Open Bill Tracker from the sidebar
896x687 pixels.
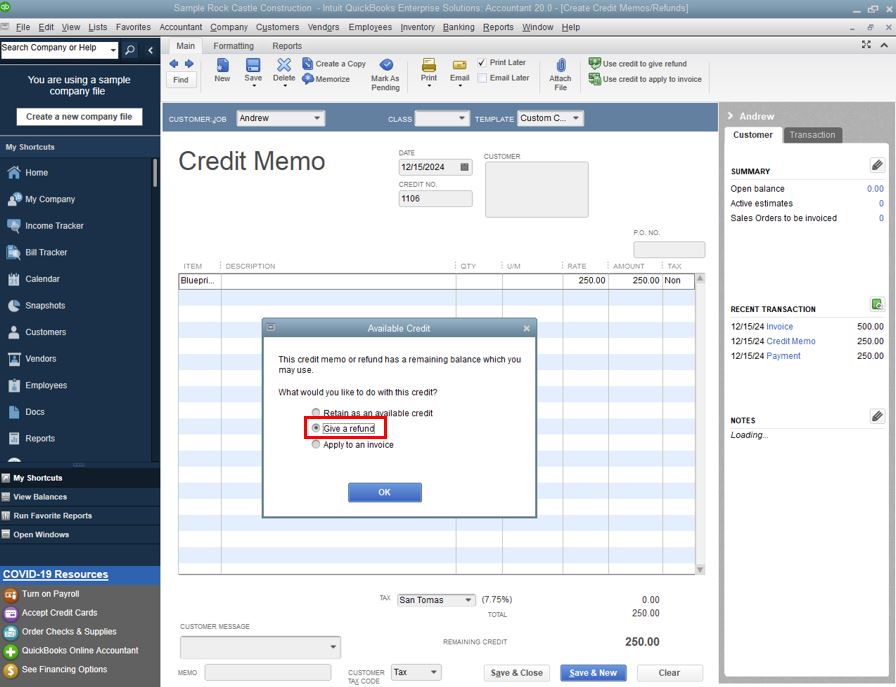pyautogui.click(x=46, y=253)
